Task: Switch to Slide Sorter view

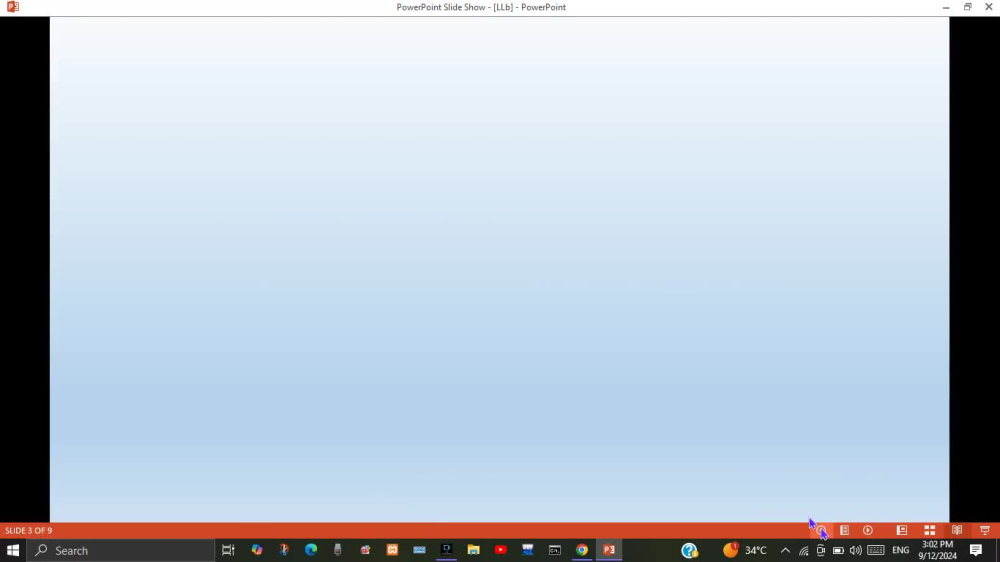Action: tap(930, 530)
